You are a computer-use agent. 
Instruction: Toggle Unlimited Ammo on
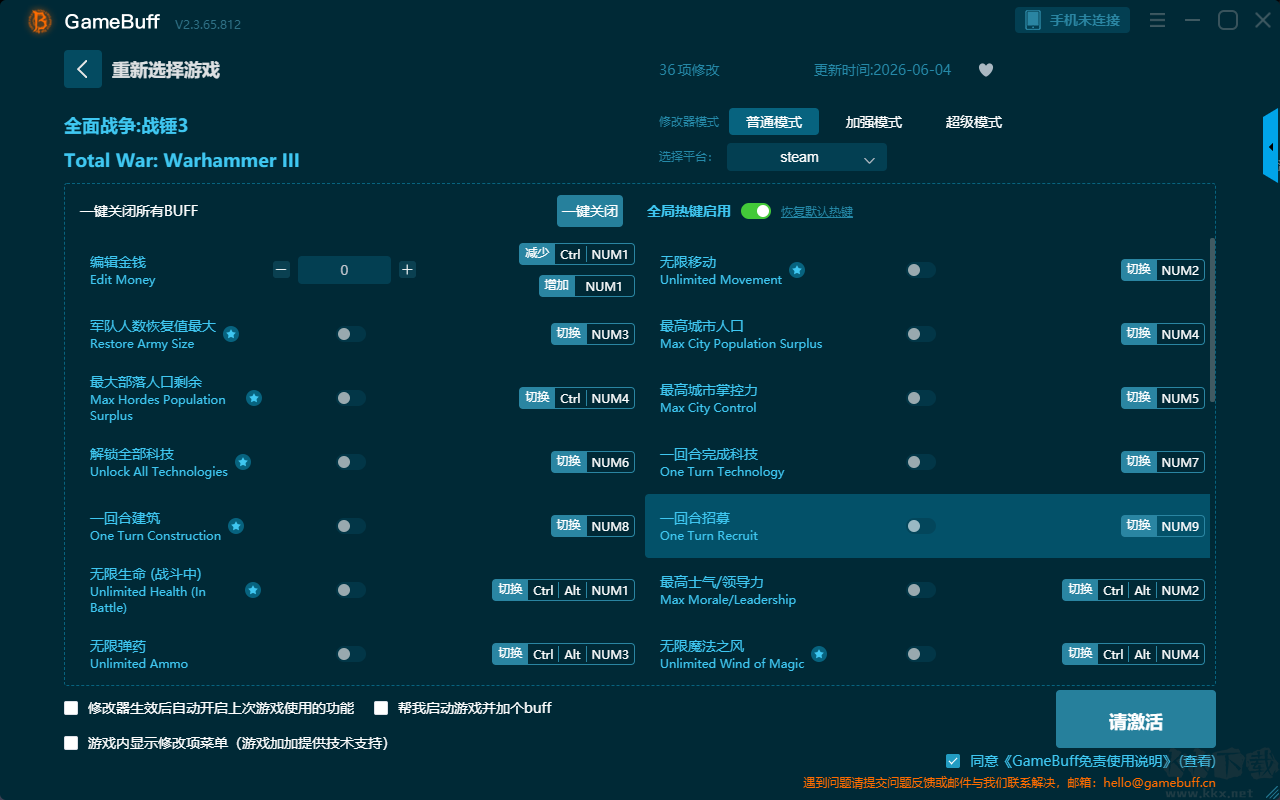point(351,654)
